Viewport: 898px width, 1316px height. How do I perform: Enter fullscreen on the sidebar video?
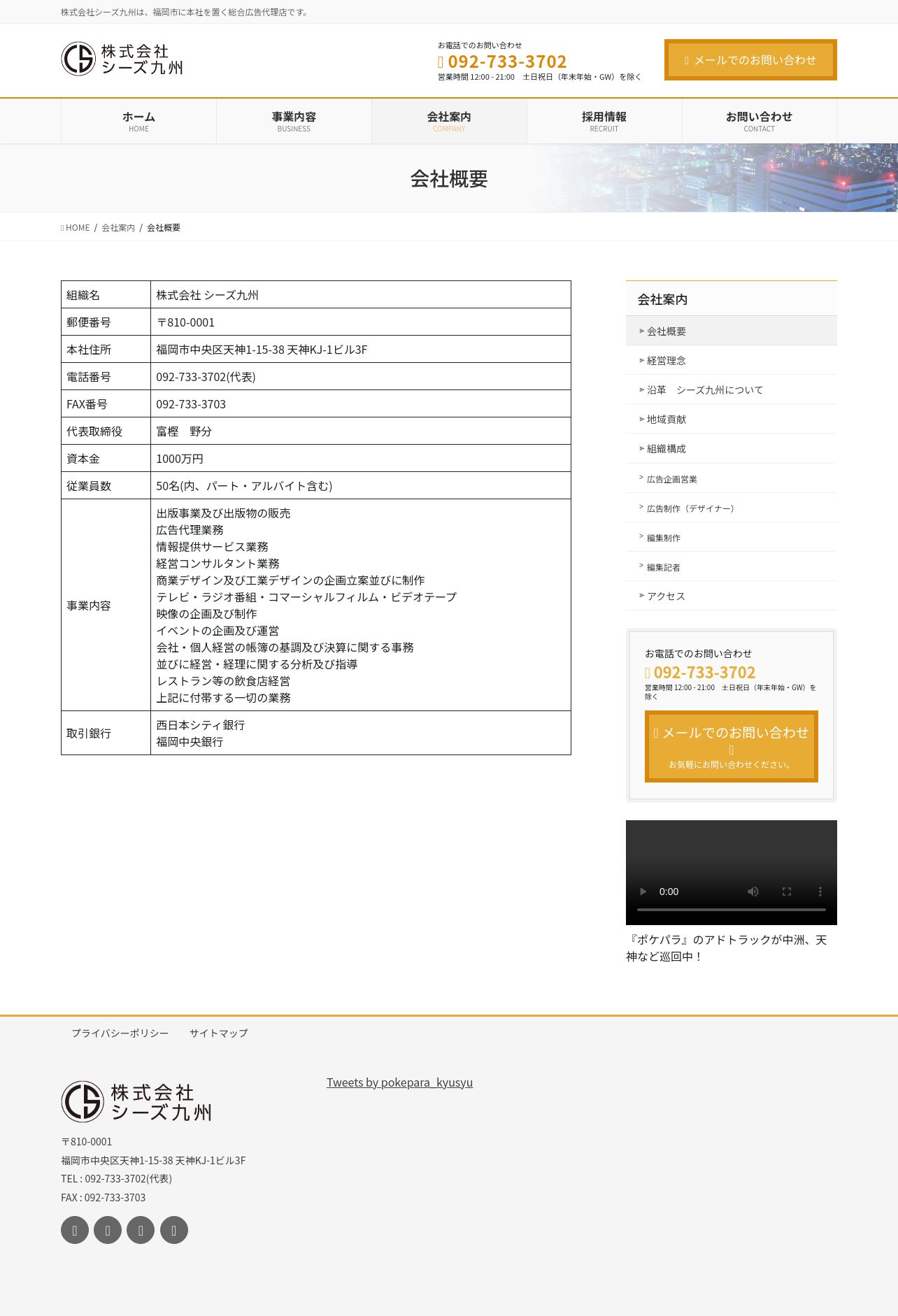tap(787, 892)
